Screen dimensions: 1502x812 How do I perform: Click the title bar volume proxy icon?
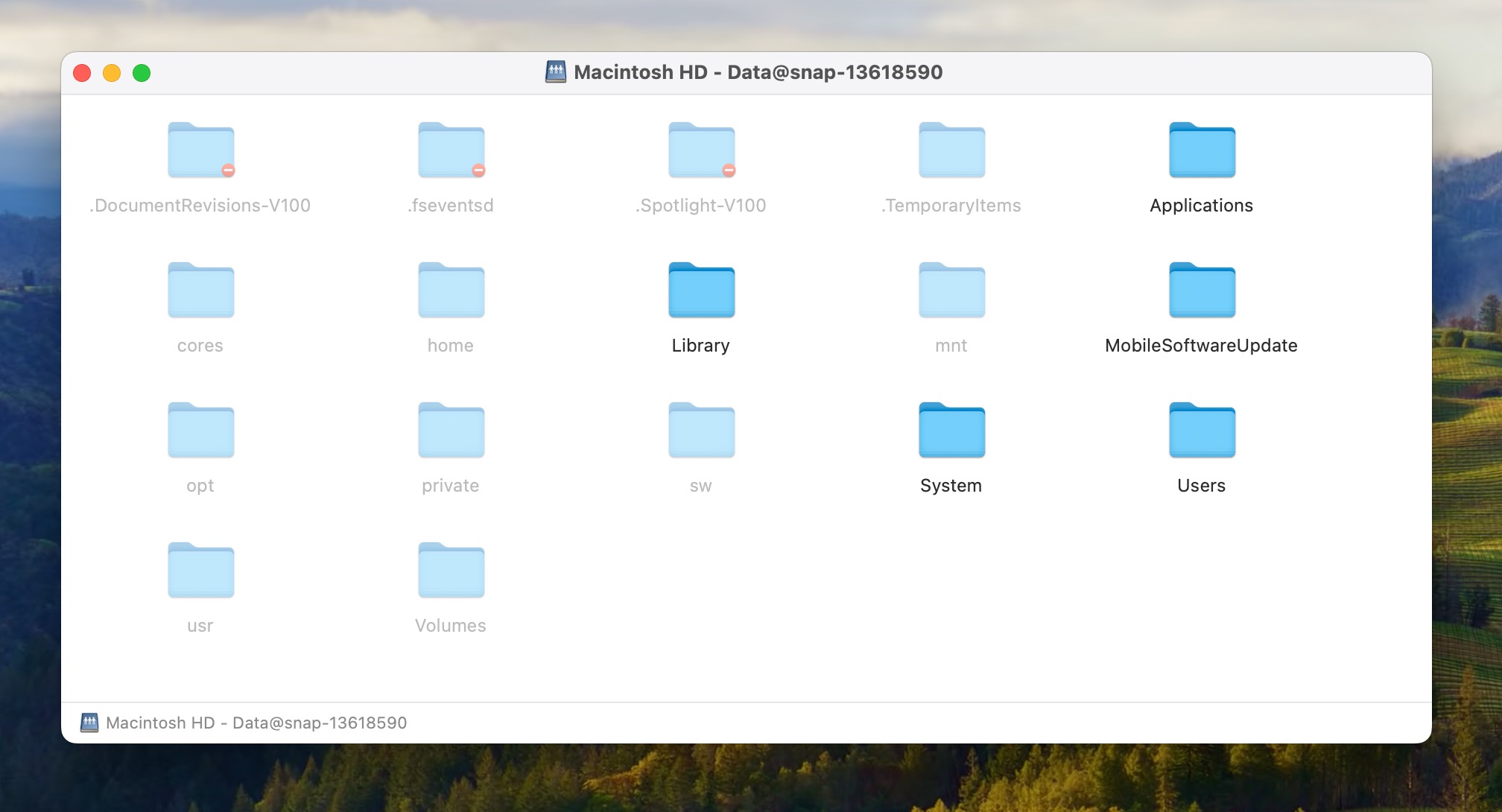556,72
